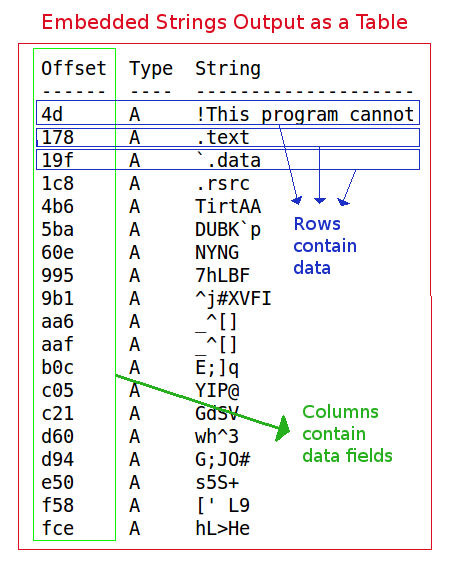
Task: Click the green arrowhead pointing to the Columns label
Action: (283, 428)
